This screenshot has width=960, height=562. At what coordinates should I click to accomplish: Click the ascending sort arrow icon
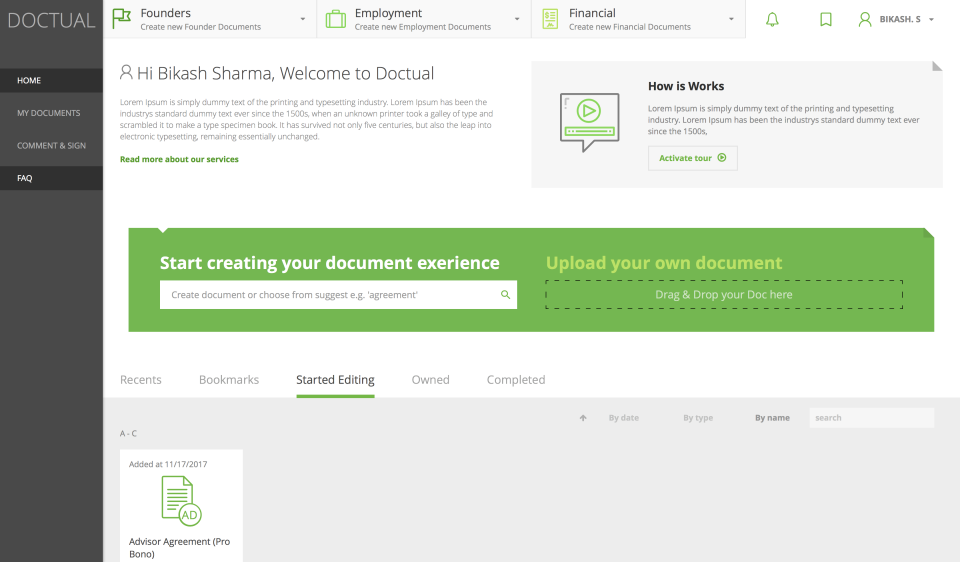click(x=583, y=418)
